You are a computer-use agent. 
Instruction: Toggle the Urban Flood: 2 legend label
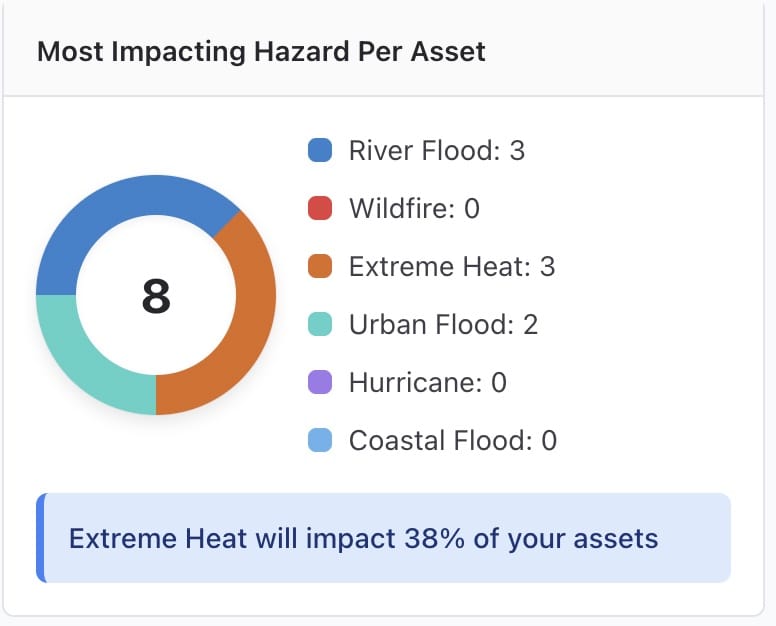(x=443, y=325)
